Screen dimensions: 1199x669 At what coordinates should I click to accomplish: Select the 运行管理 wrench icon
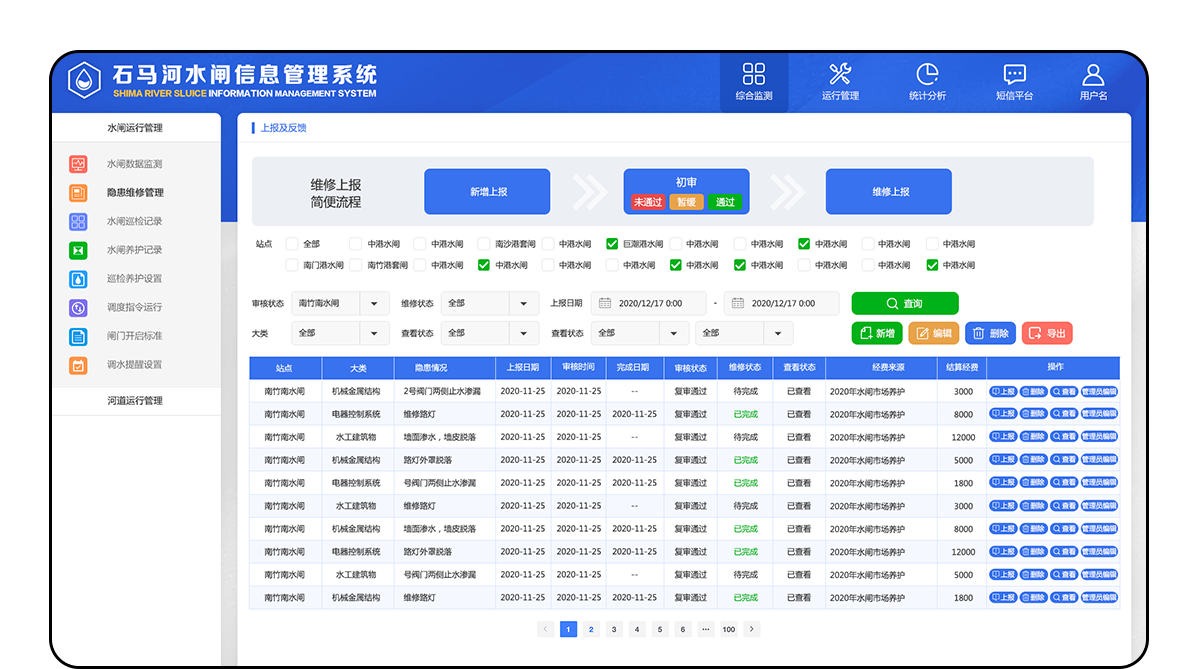[840, 73]
